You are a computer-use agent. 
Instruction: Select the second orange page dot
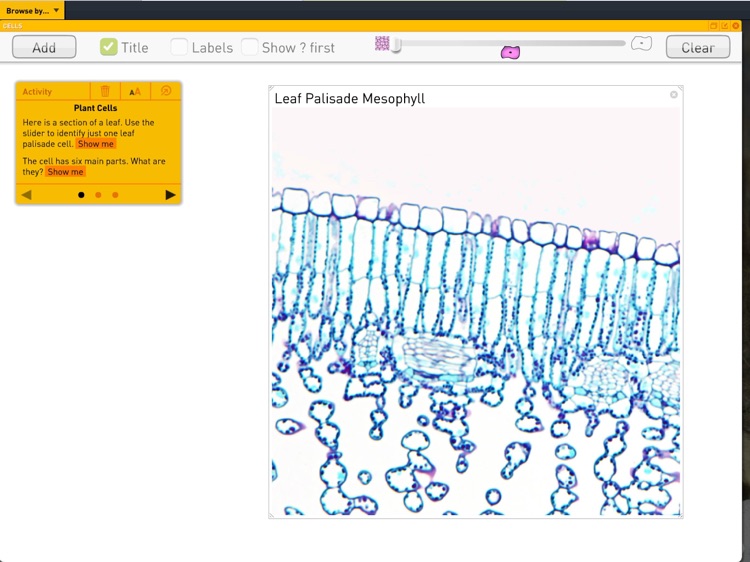coord(98,195)
